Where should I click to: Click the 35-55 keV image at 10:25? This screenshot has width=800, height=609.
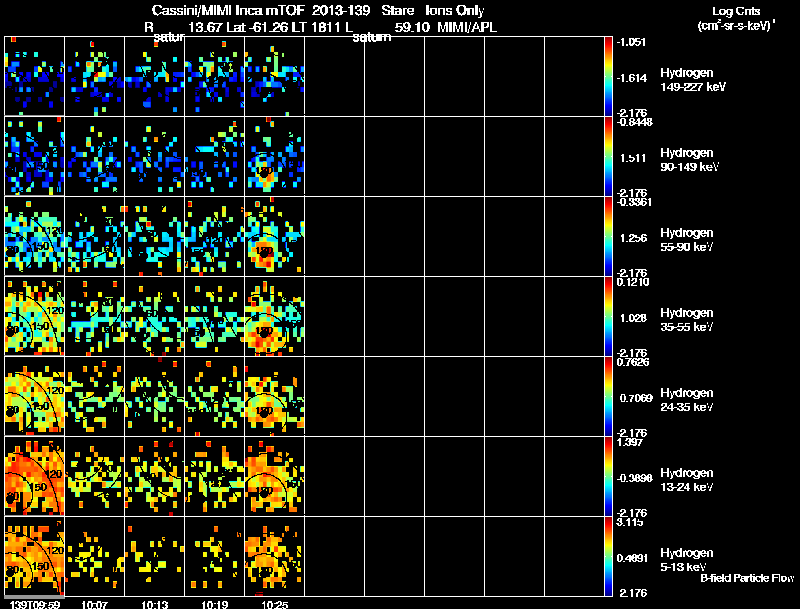pyautogui.click(x=274, y=316)
